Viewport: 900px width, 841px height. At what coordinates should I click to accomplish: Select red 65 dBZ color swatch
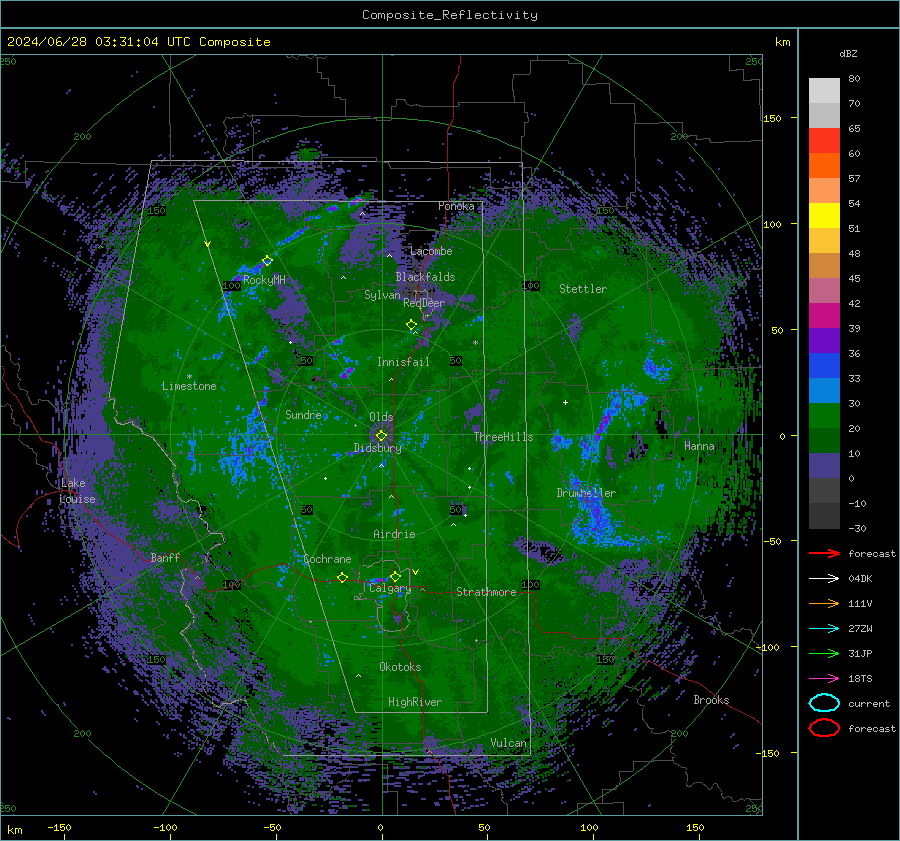tap(824, 140)
